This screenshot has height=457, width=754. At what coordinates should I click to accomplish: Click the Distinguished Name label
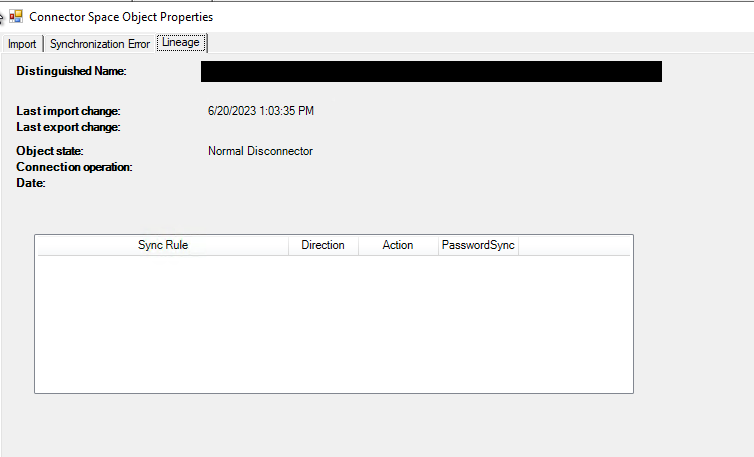tap(71, 71)
